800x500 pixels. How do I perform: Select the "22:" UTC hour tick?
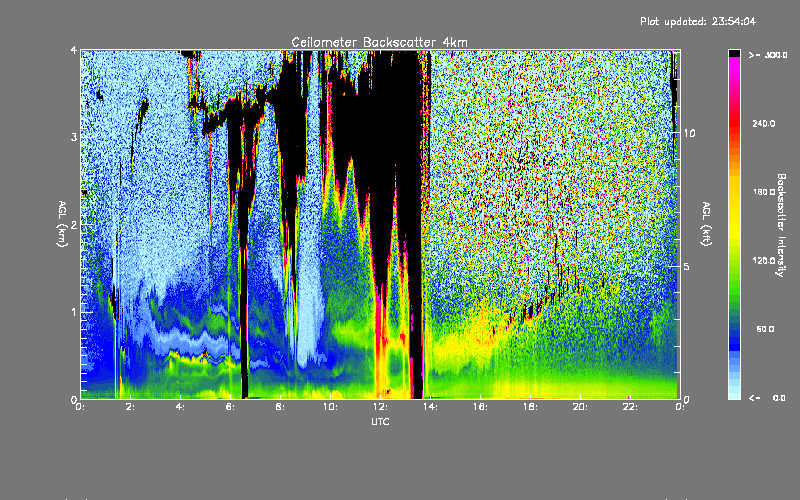pyautogui.click(x=630, y=407)
